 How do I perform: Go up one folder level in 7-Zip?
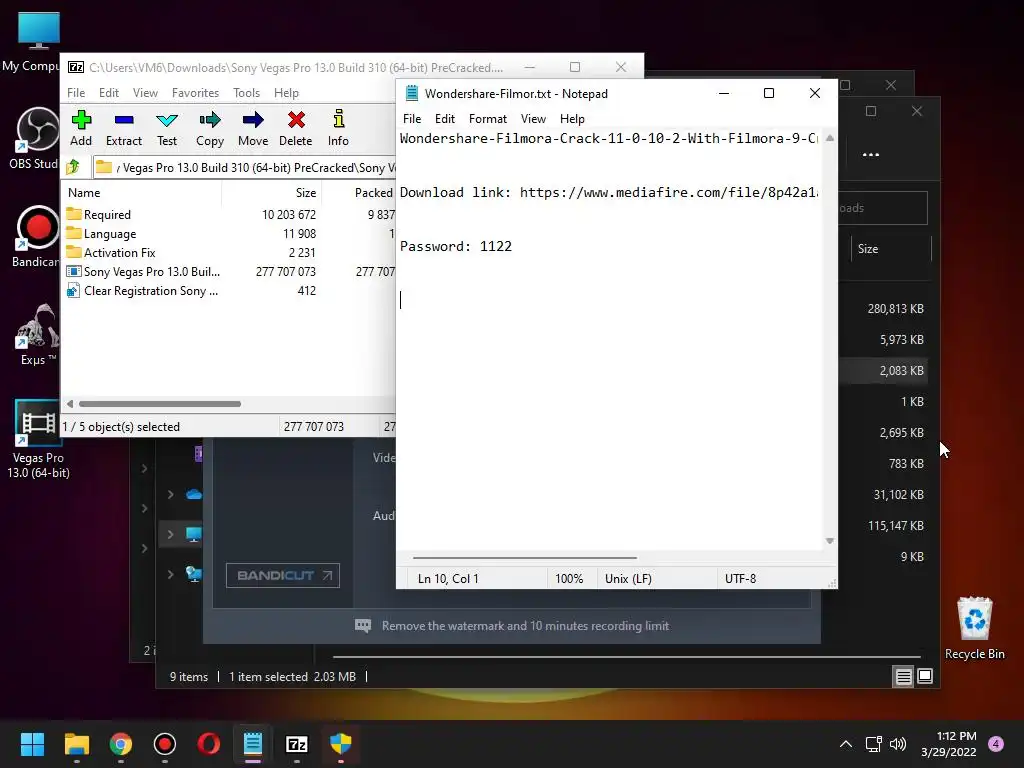coord(73,167)
